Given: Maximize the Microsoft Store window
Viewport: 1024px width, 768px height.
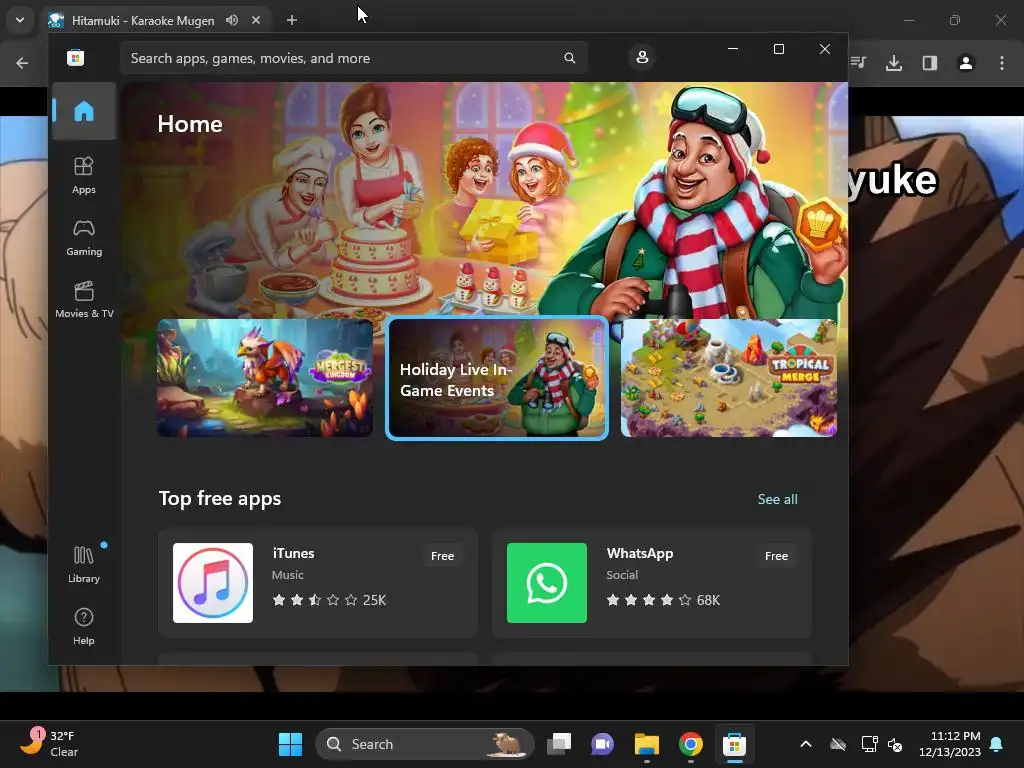Looking at the screenshot, I should click(778, 49).
